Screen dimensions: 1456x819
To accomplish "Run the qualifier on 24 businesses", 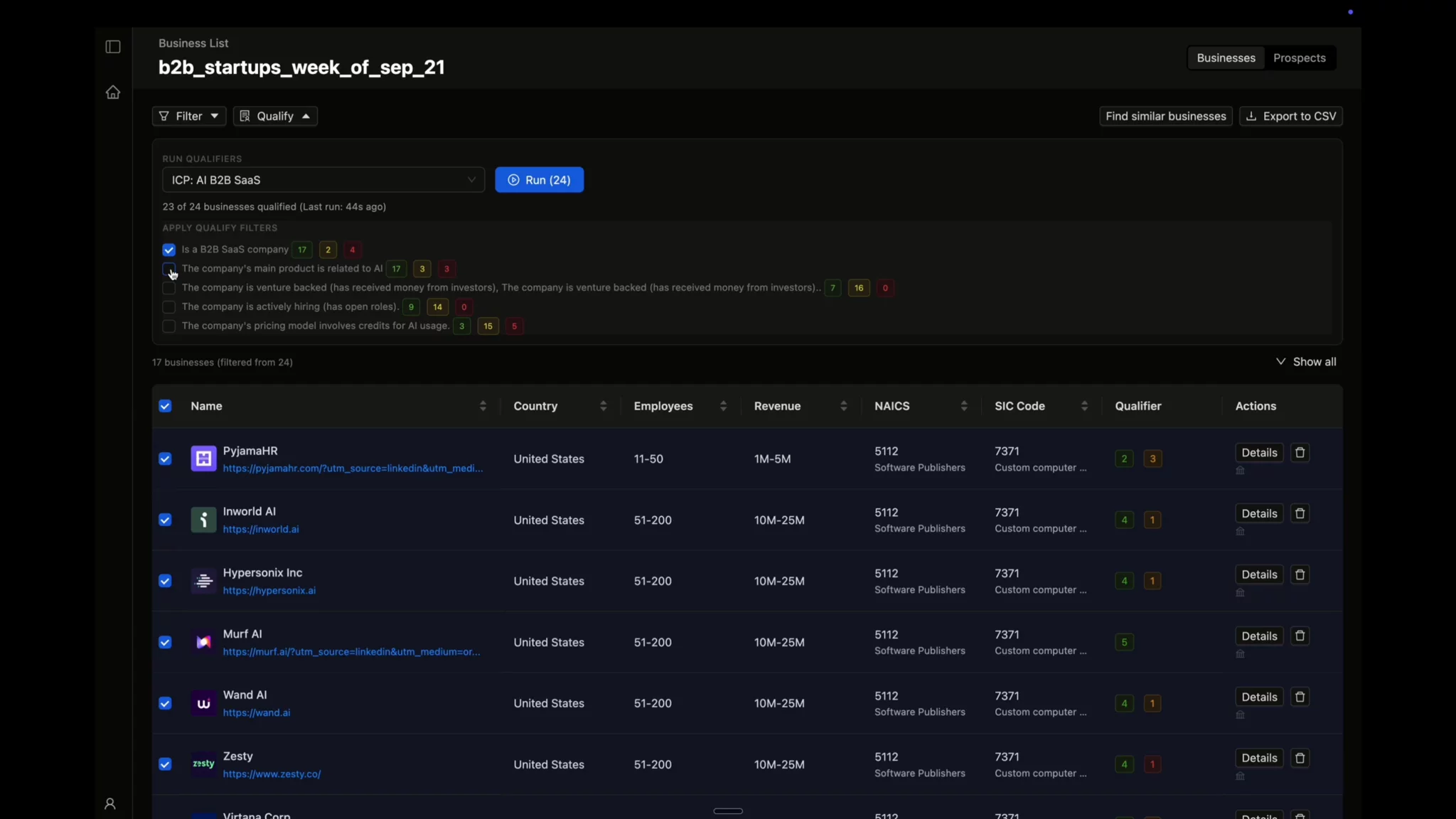I will [540, 180].
